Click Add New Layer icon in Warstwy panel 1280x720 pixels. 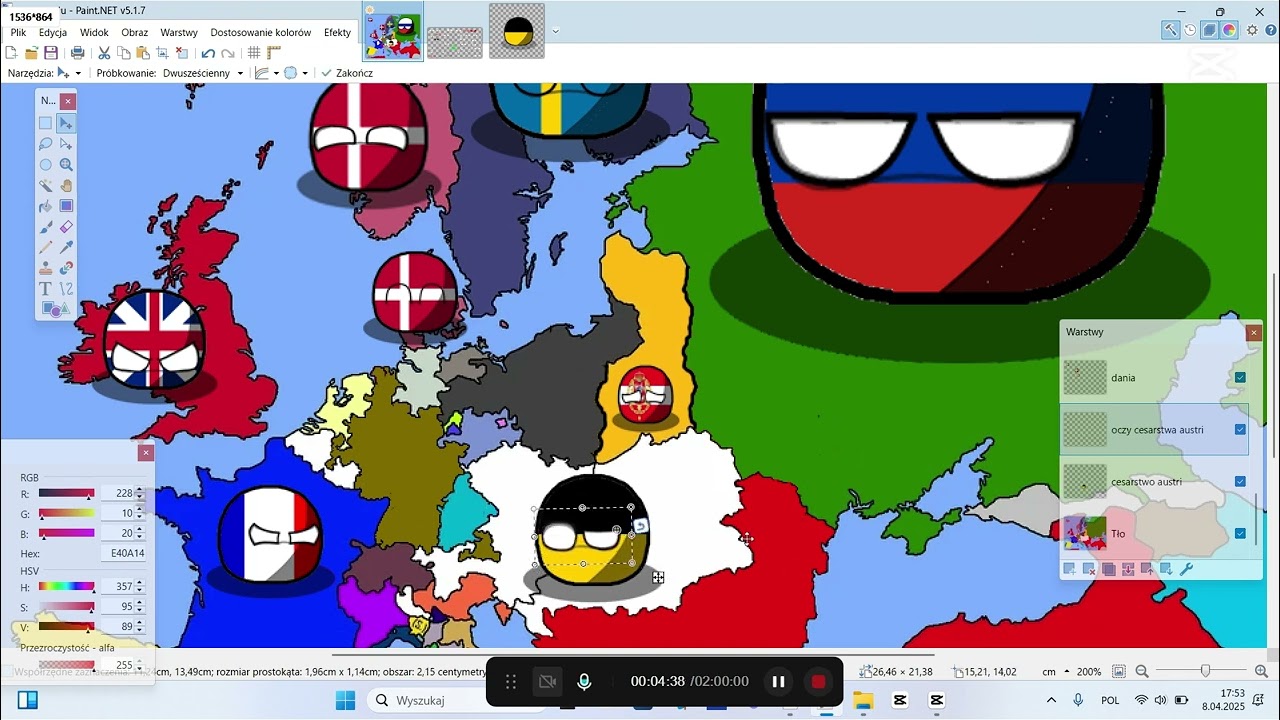pos(1070,569)
